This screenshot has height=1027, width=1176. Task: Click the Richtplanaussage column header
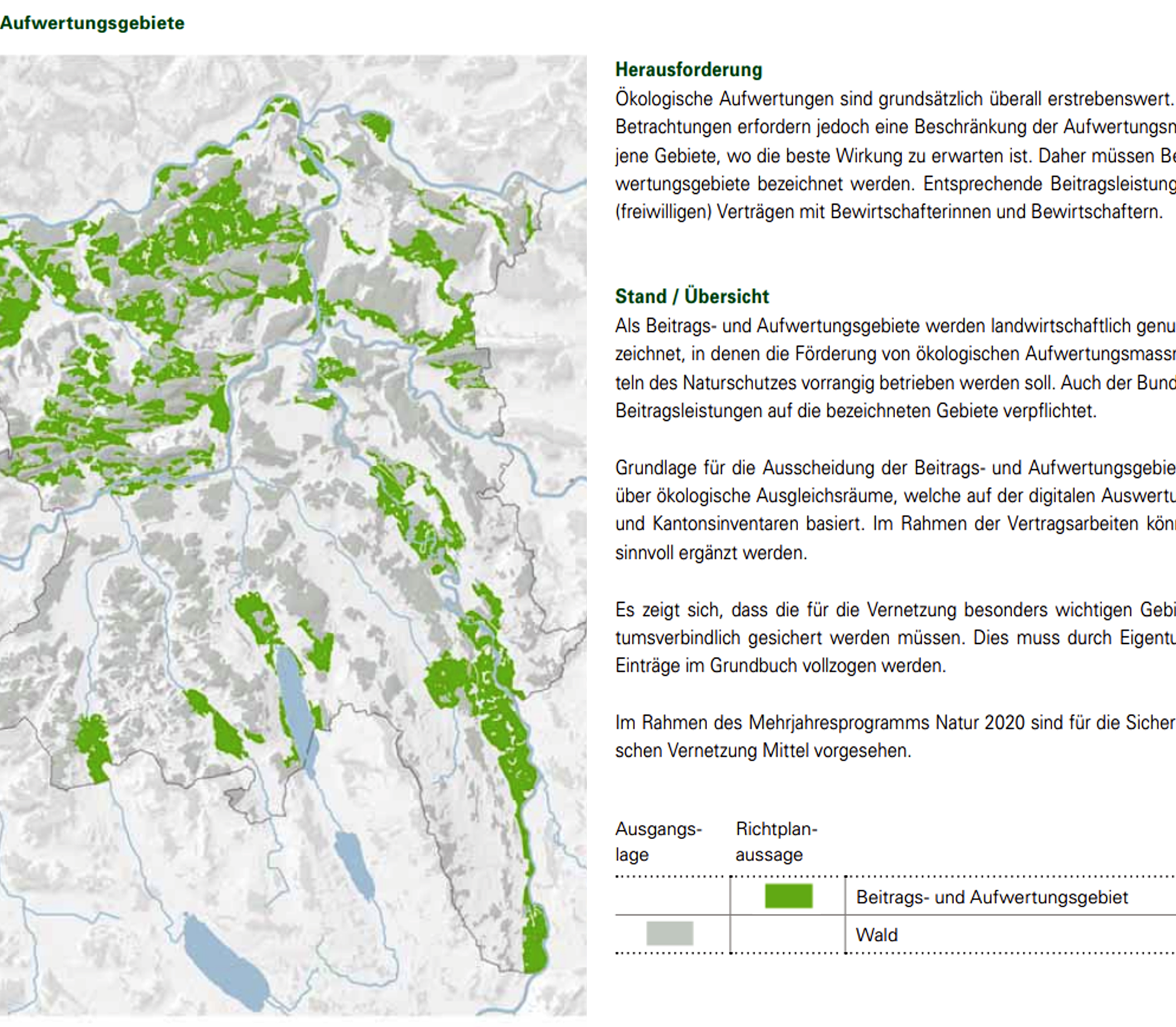776,841
